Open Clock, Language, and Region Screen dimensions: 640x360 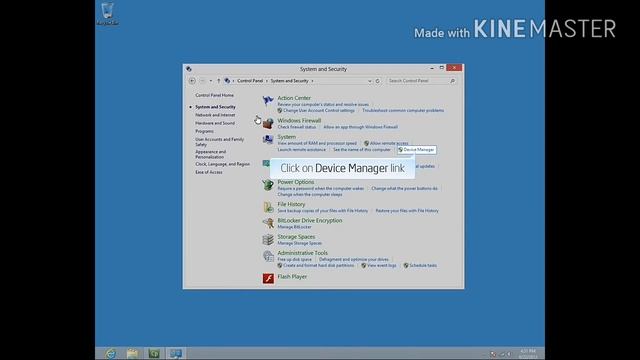coord(222,164)
